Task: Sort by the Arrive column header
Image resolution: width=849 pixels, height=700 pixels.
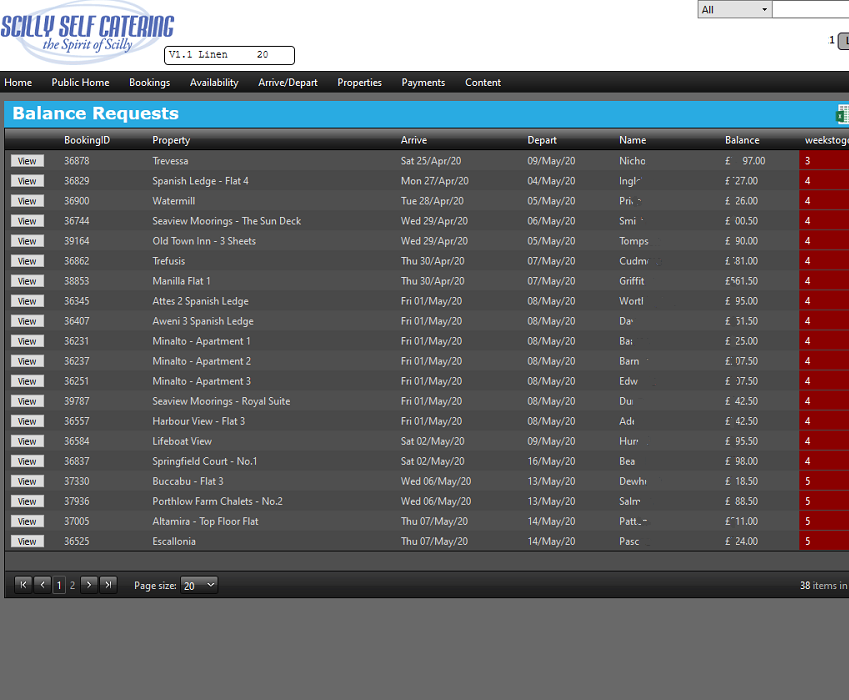Action: pyautogui.click(x=414, y=140)
